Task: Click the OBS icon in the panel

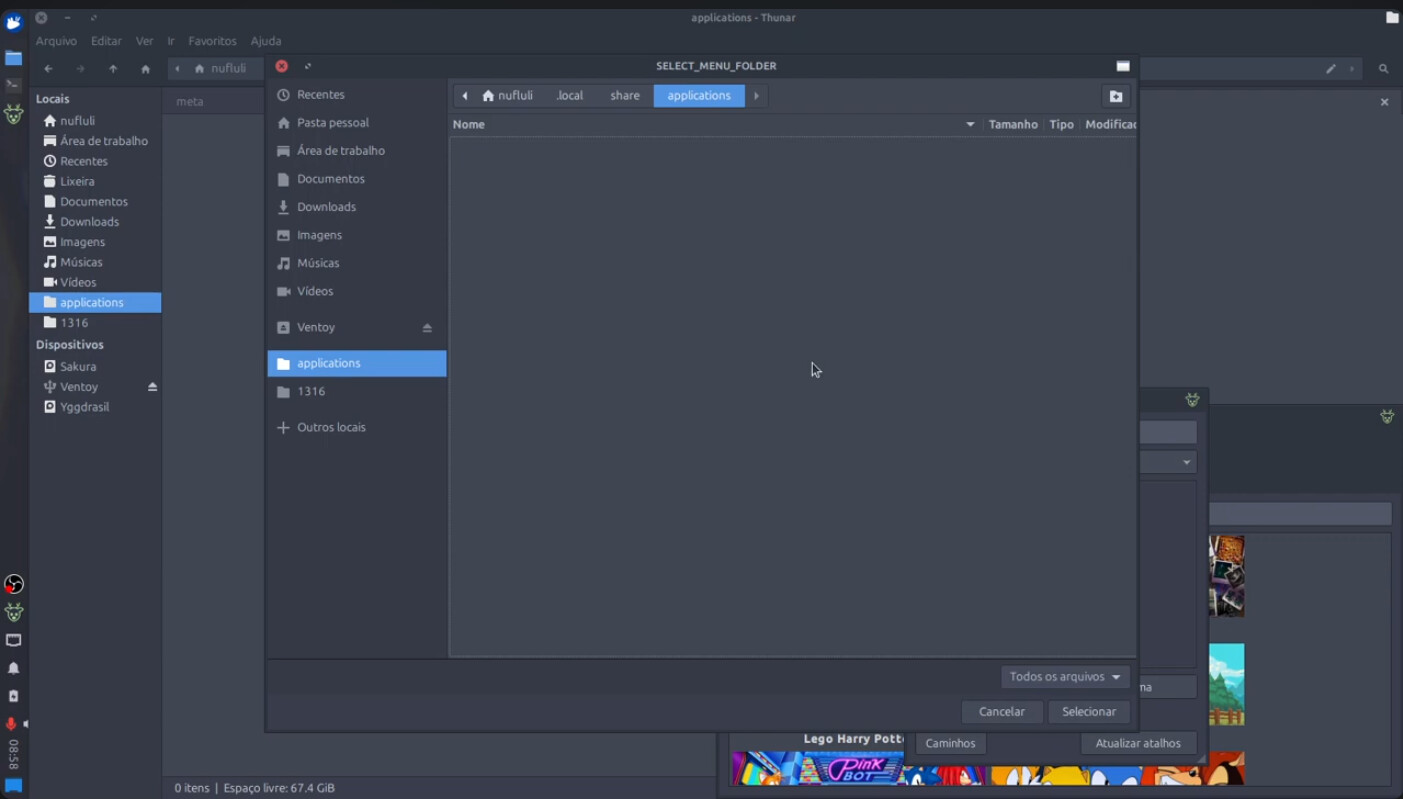Action: (14, 584)
